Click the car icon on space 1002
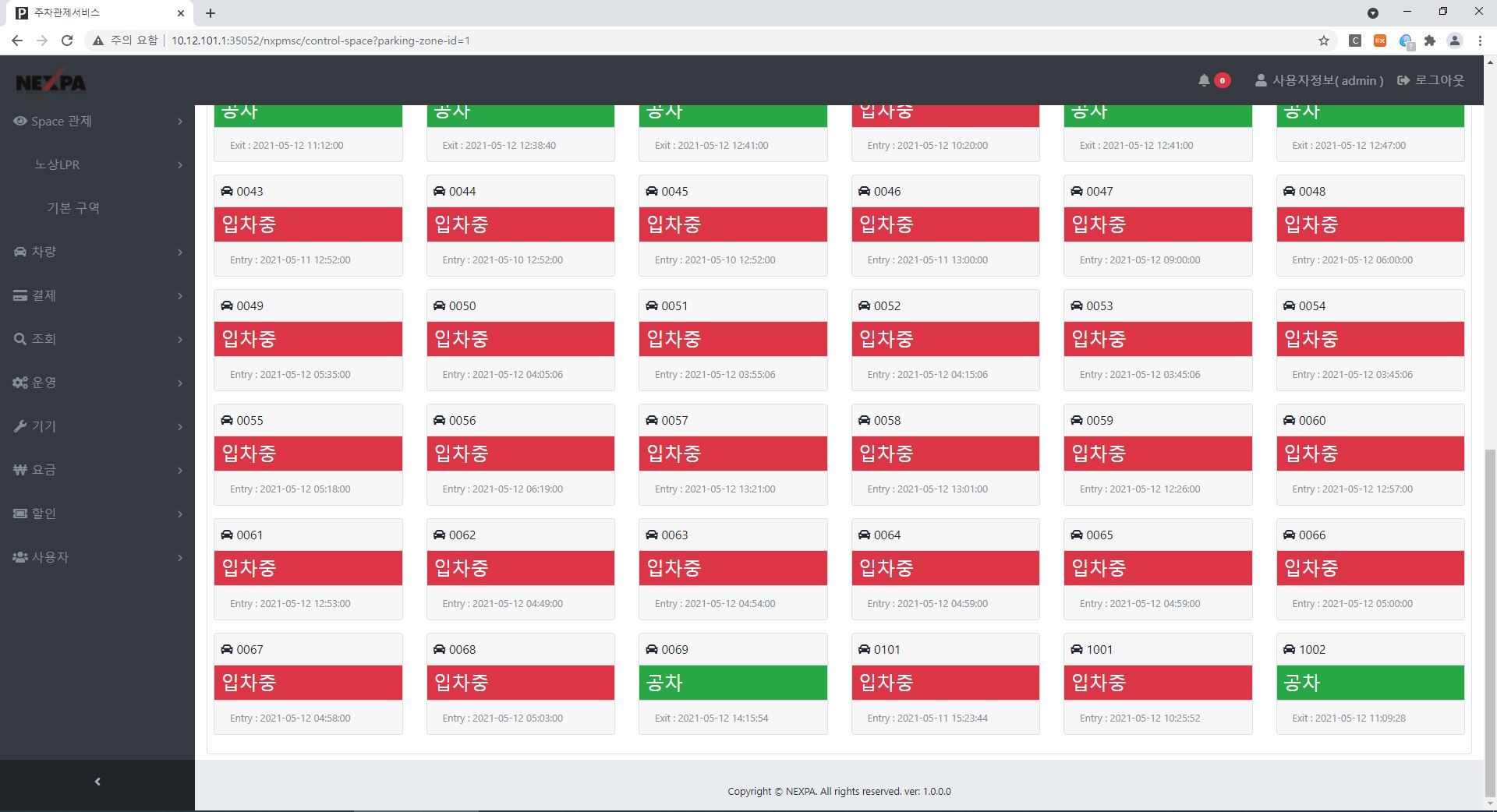Viewport: 1497px width, 812px height. pos(1290,649)
